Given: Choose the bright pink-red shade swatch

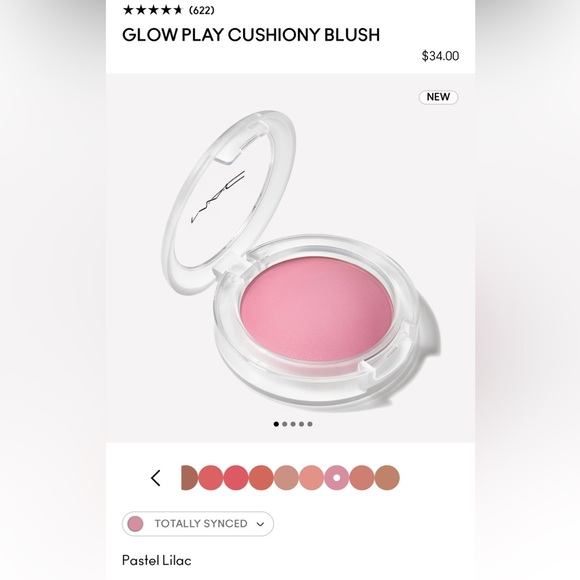Looking at the screenshot, I should tap(236, 478).
